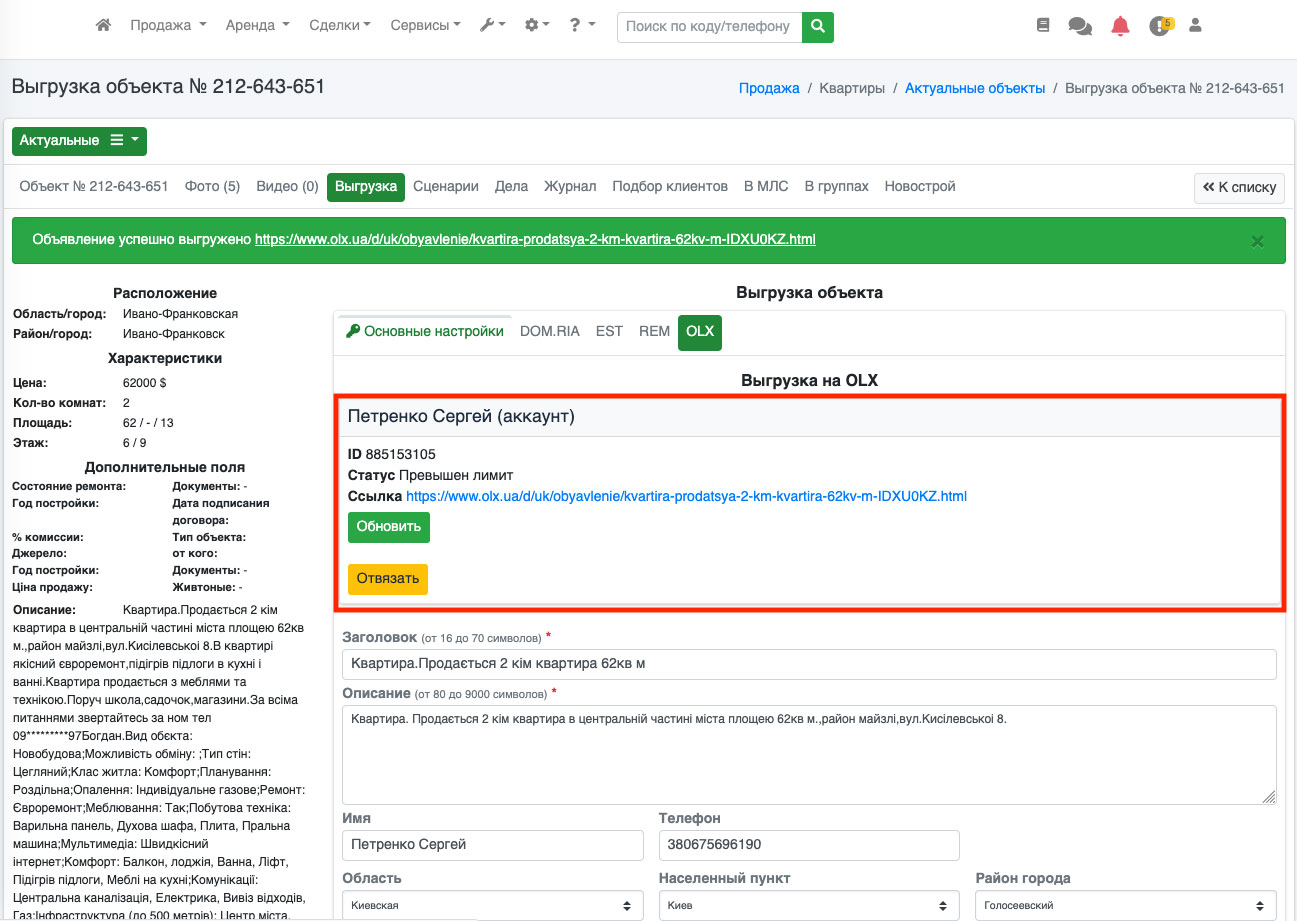1297x921 pixels.
Task: Open the wrench tools menu
Action: pyautogui.click(x=492, y=26)
